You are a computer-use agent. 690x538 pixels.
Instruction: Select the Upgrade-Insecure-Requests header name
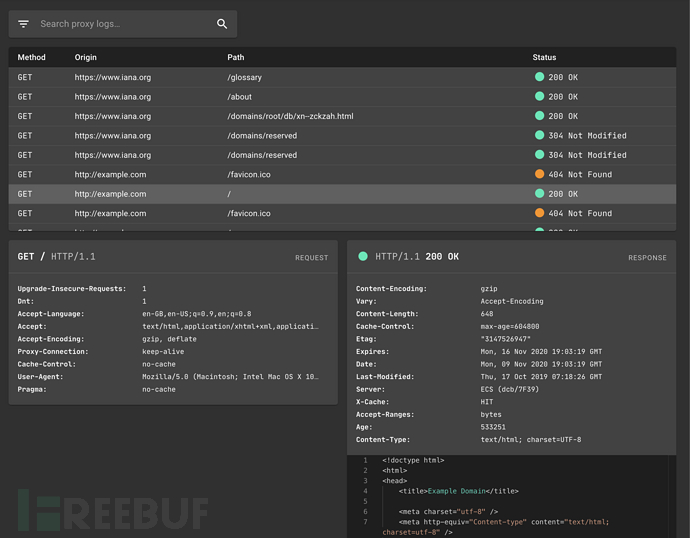pyautogui.click(x=72, y=289)
